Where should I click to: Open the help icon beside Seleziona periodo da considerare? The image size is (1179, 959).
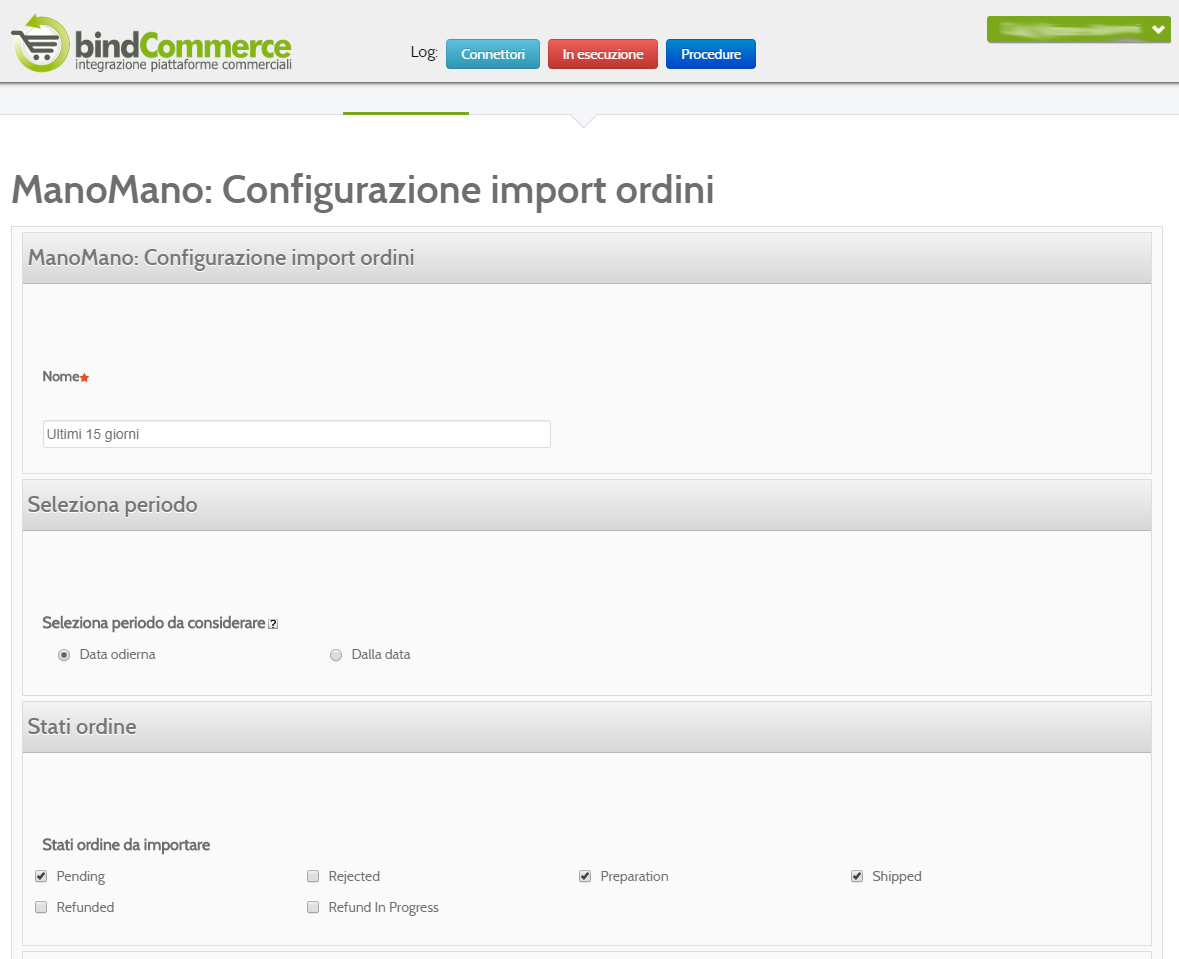pyautogui.click(x=273, y=624)
